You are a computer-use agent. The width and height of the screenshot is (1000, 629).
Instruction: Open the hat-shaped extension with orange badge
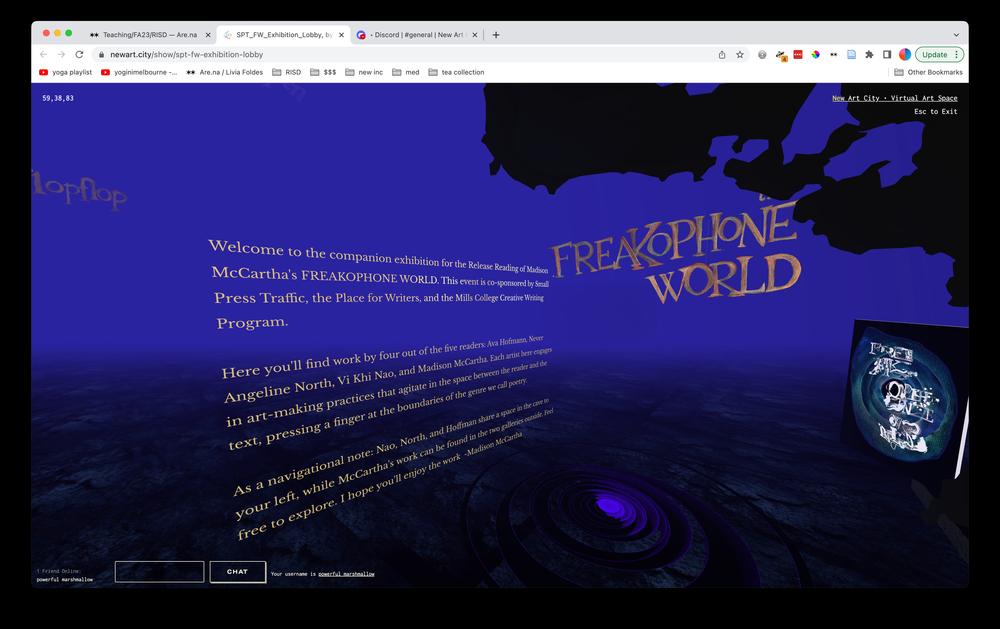(x=781, y=56)
